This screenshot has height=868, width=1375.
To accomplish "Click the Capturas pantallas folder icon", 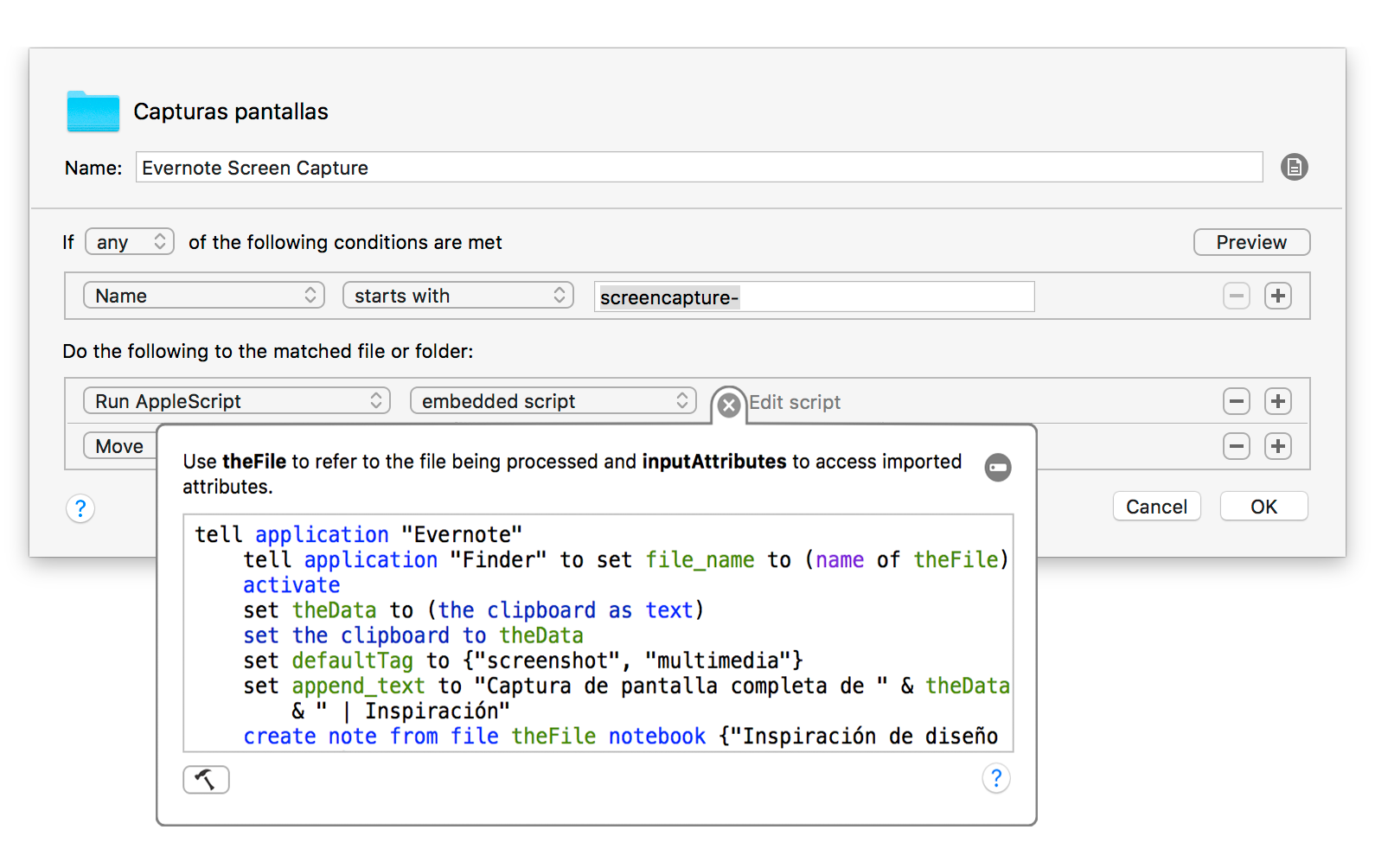I will (93, 112).
